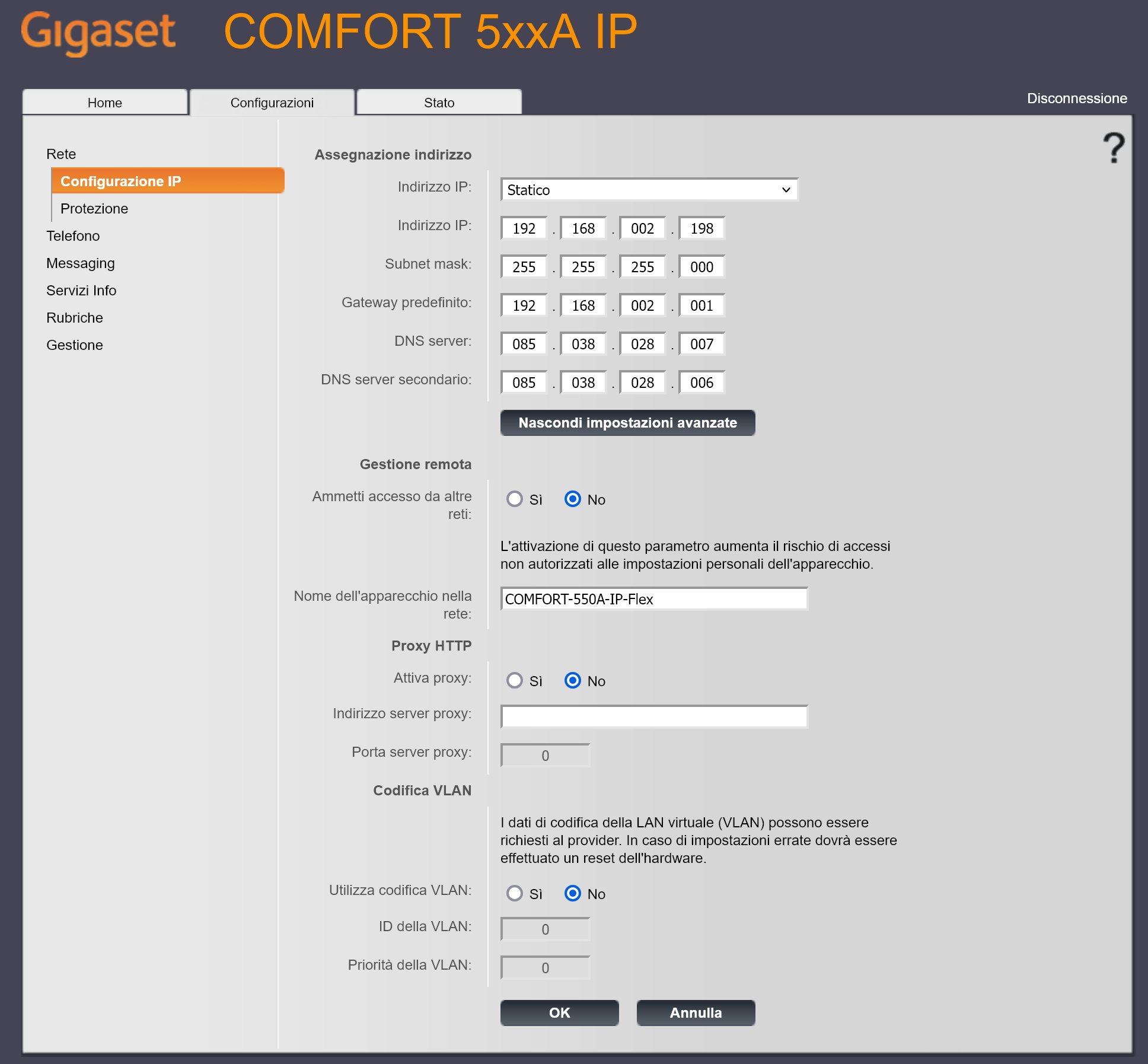1148x1064 pixels.
Task: Click the Indirizzo server proxy text field
Action: tap(653, 716)
